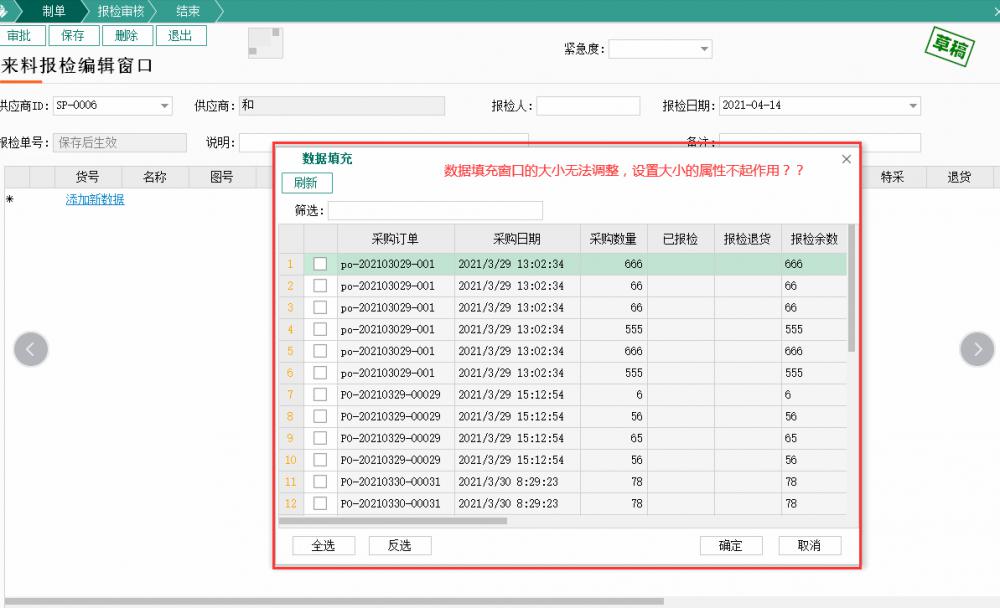The width and height of the screenshot is (1000, 608).
Task: Click the 报检退货 column header
Action: point(747,239)
